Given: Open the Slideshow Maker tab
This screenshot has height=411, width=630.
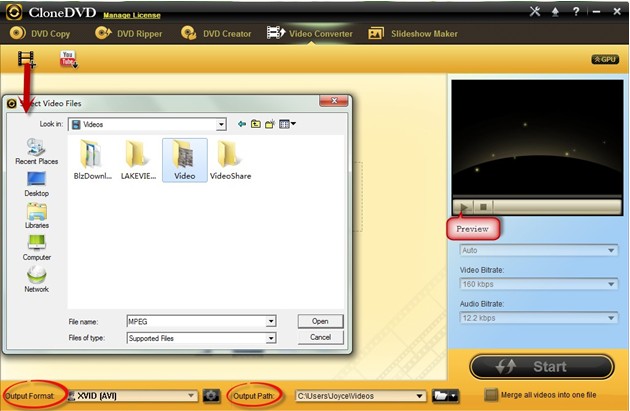Looking at the screenshot, I should tap(413, 33).
